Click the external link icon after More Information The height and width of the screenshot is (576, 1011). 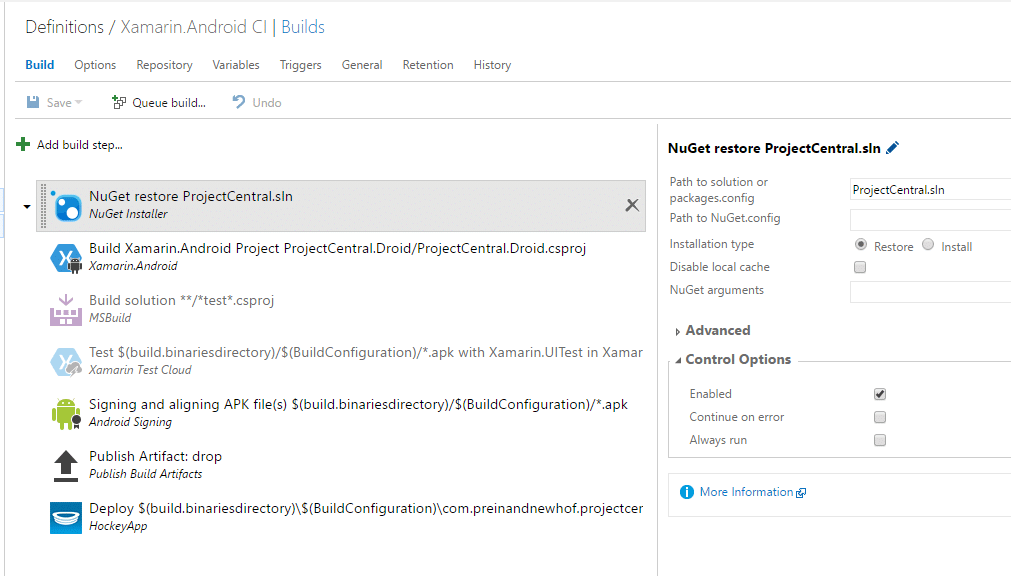coord(801,493)
